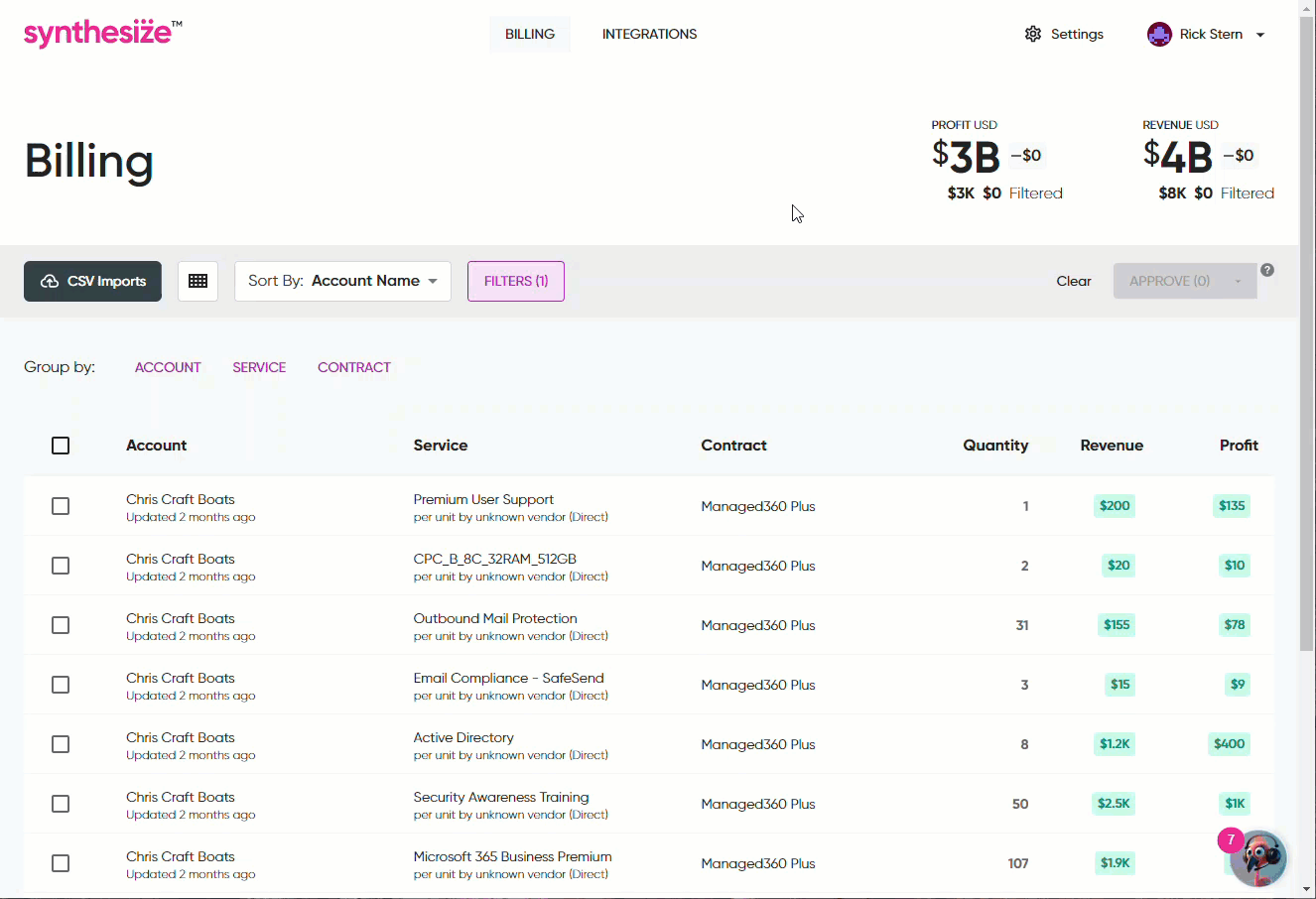The image size is (1316, 899).
Task: Go to the Integrations tab
Action: click(x=649, y=34)
